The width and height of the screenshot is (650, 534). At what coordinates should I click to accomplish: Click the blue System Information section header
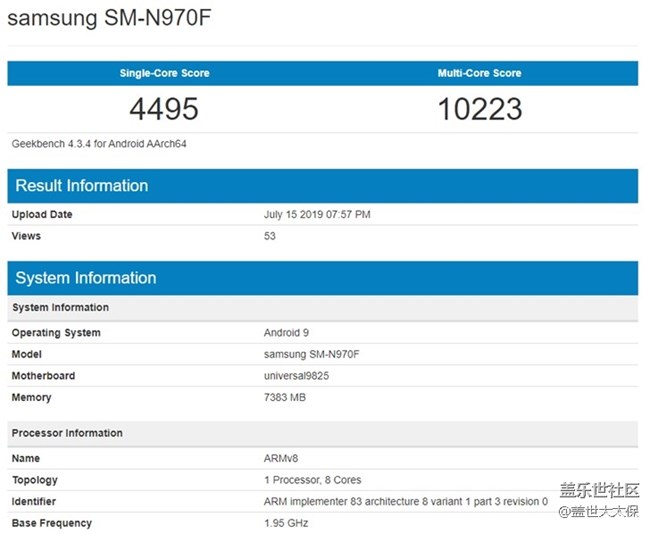[x=323, y=278]
